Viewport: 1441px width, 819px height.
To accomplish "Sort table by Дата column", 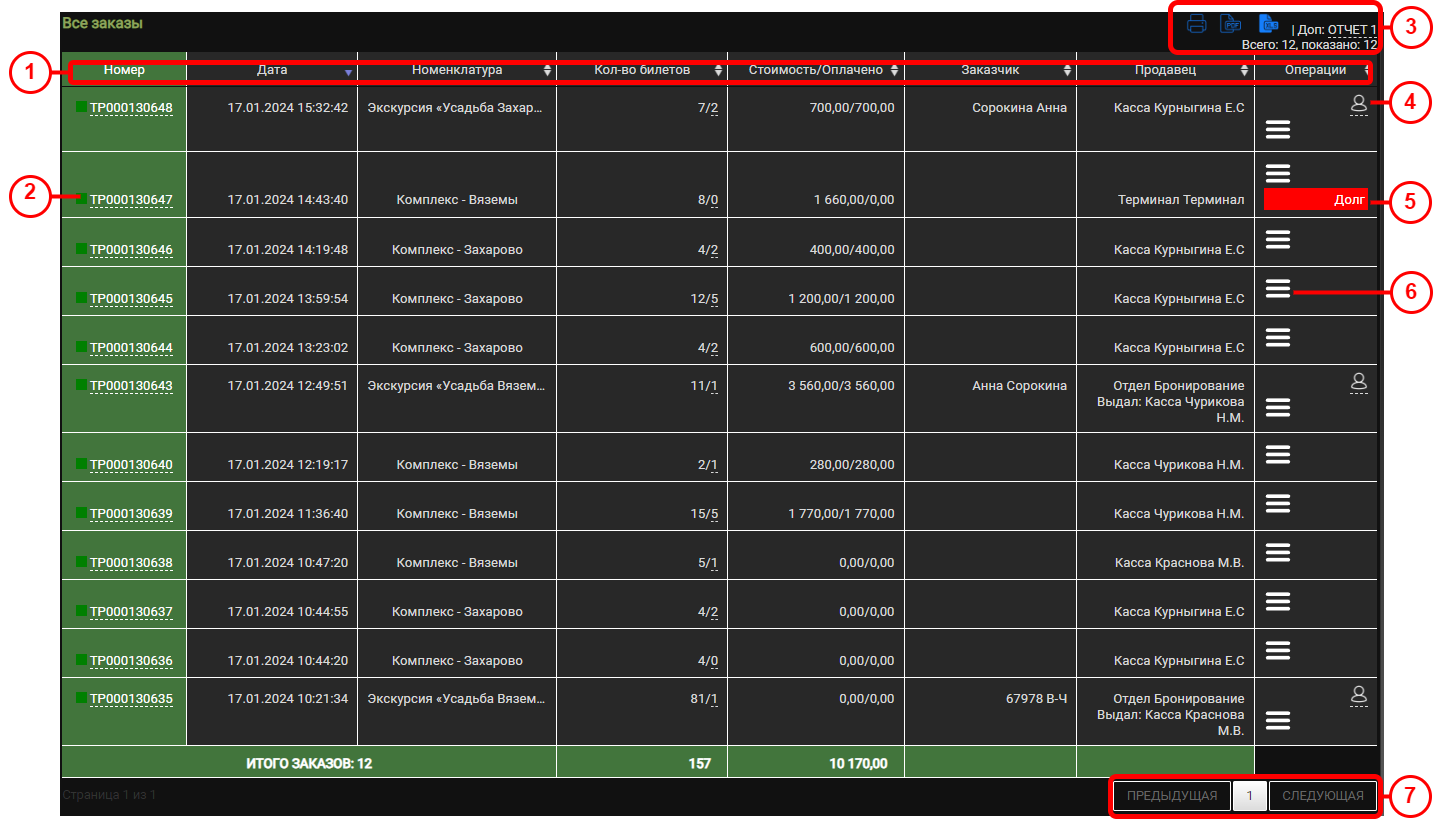I will pyautogui.click(x=272, y=70).
